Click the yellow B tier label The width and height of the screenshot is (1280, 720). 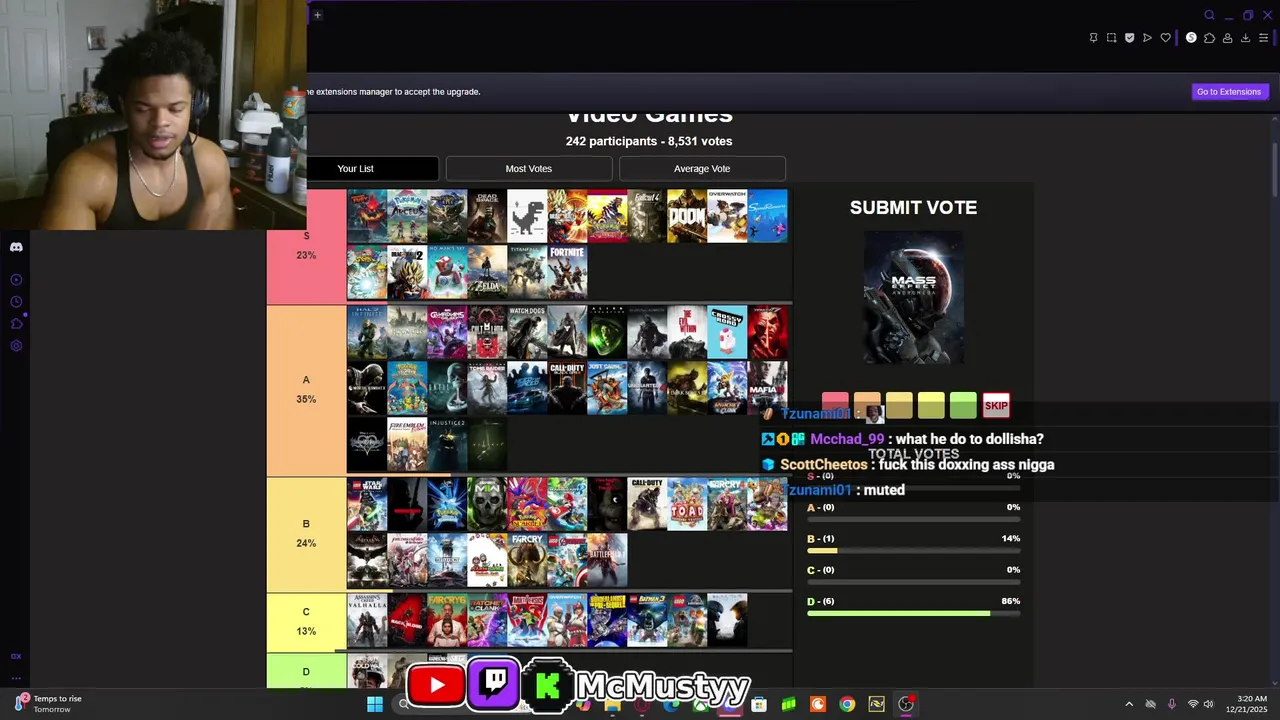click(x=307, y=534)
